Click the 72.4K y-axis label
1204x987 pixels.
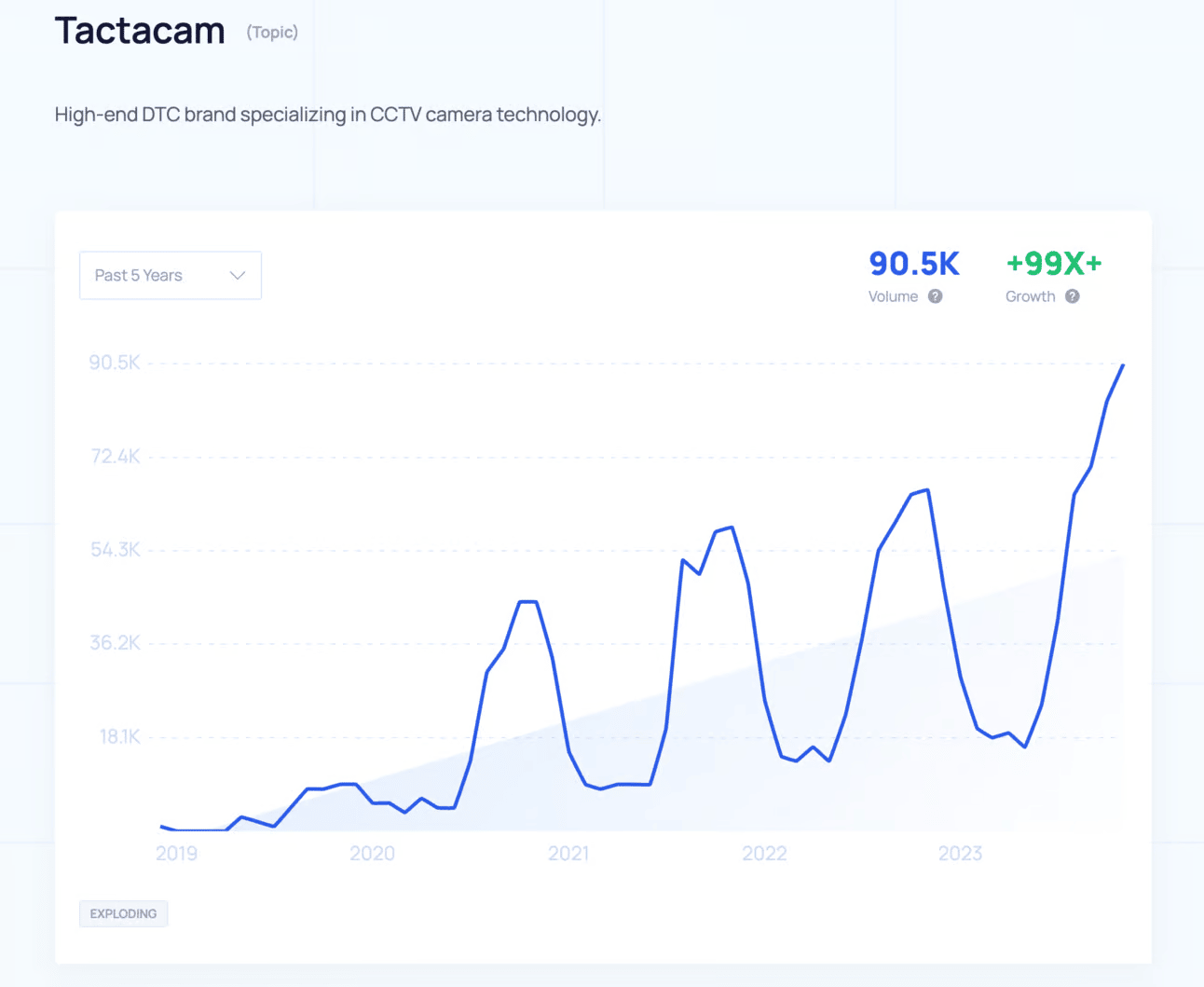(x=116, y=456)
